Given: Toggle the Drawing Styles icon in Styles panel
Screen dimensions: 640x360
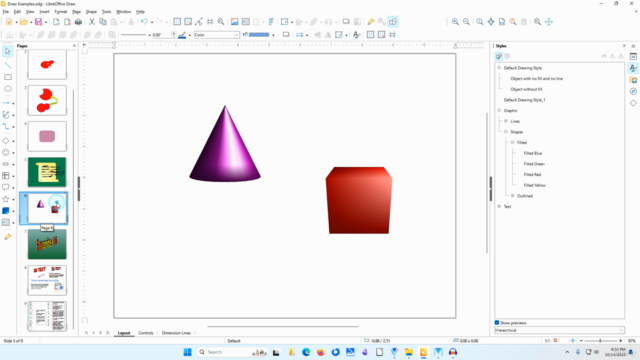Looking at the screenshot, I should pos(499,56).
